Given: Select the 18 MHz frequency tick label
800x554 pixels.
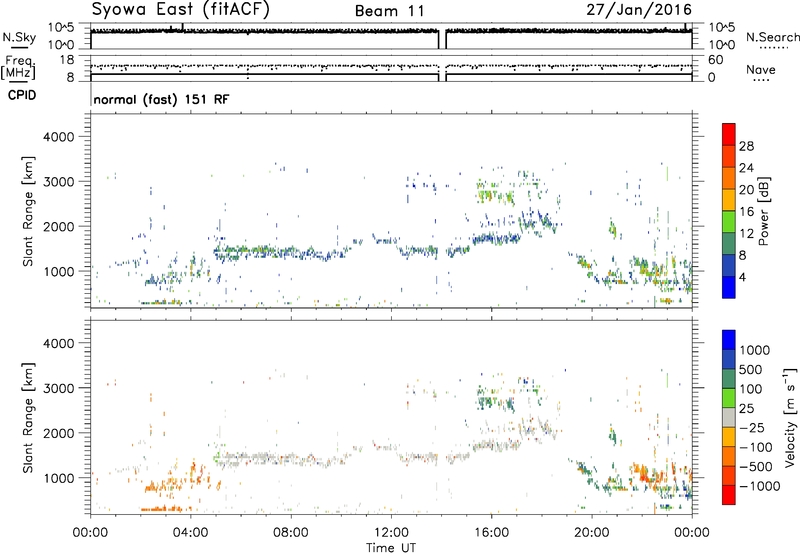Looking at the screenshot, I should [x=66, y=60].
